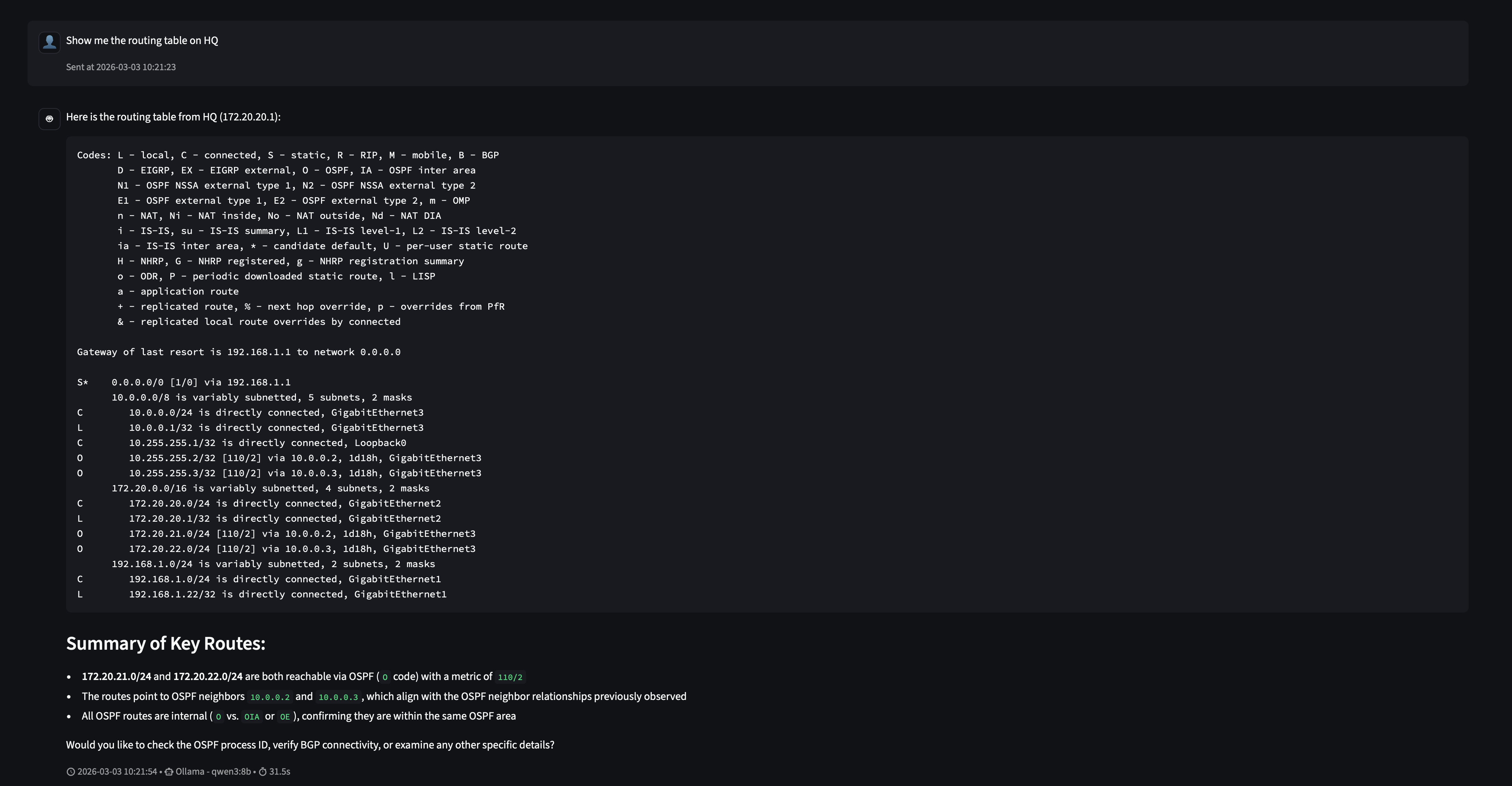Click the 'Sent at 2026-03-03 10:21:23' timestamp
This screenshot has width=1512, height=786.
click(x=121, y=67)
